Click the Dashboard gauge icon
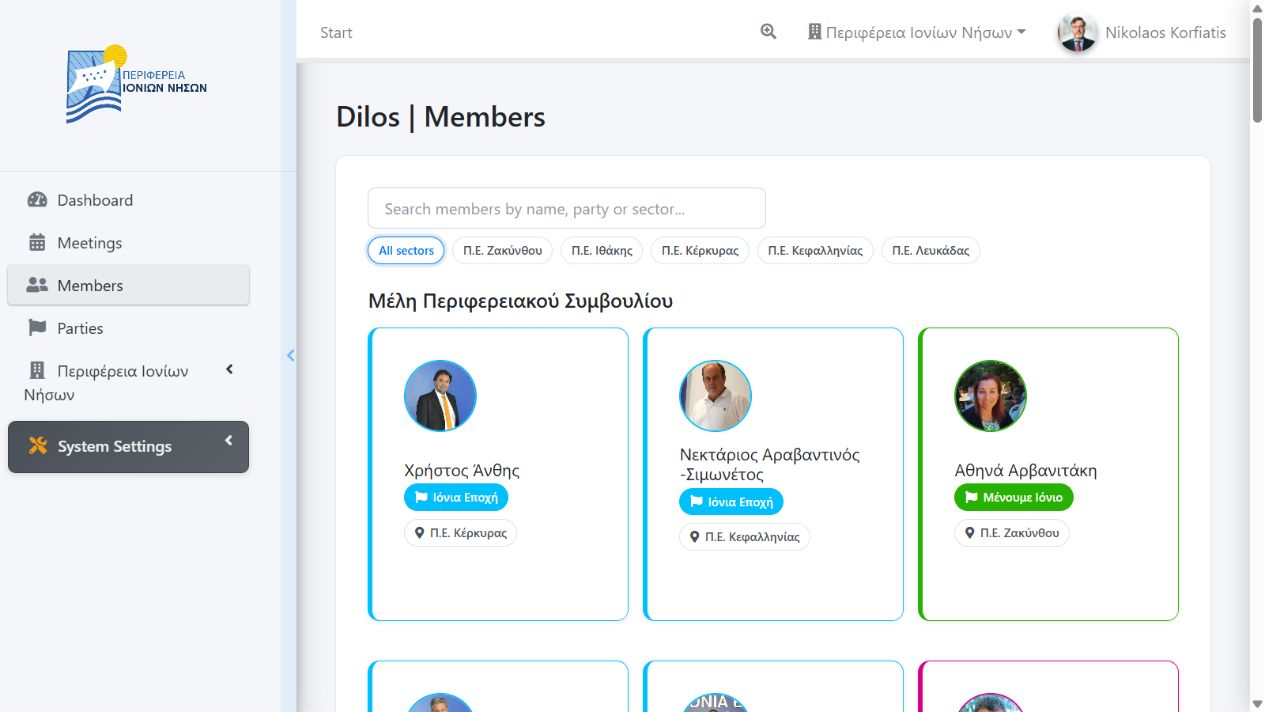This screenshot has width=1265, height=712. pyautogui.click(x=37, y=200)
